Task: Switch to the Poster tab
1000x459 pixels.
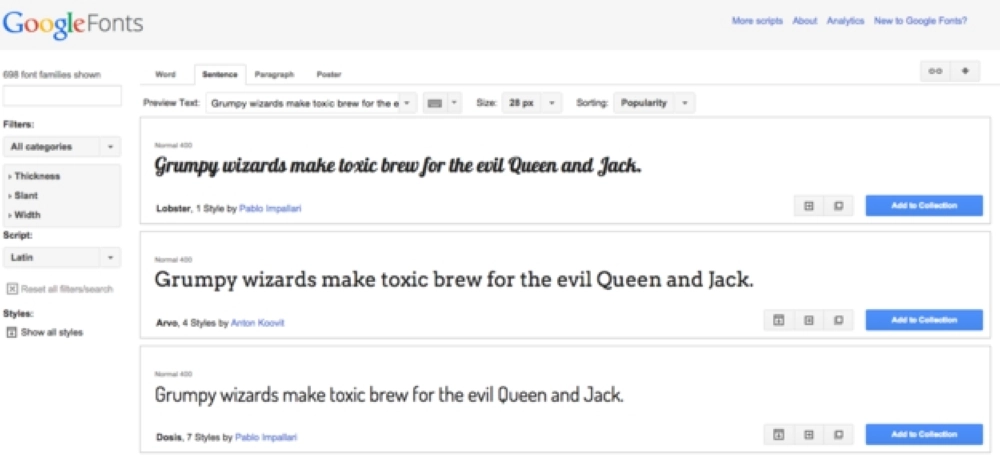Action: (x=329, y=74)
